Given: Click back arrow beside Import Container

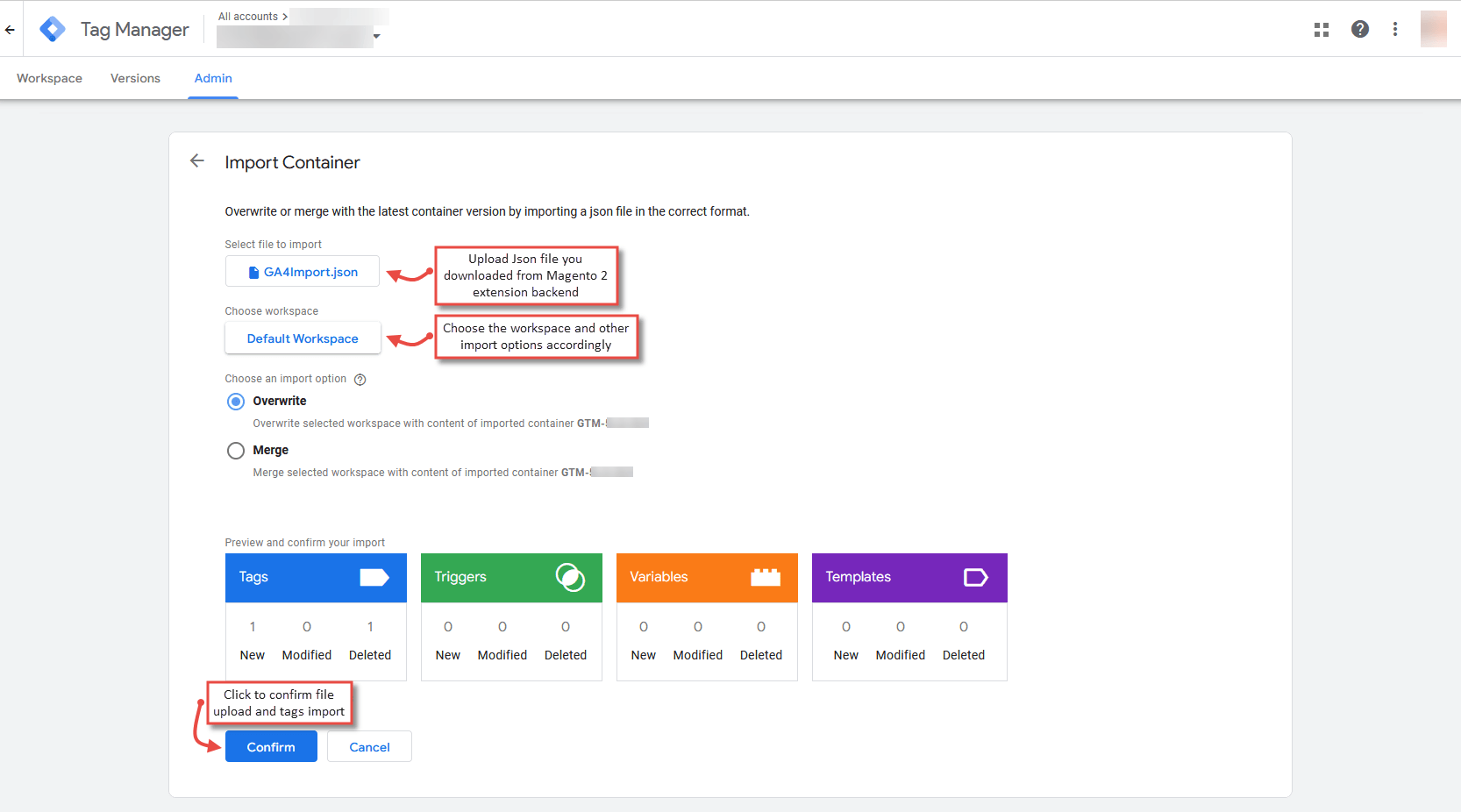Looking at the screenshot, I should click(x=197, y=160).
